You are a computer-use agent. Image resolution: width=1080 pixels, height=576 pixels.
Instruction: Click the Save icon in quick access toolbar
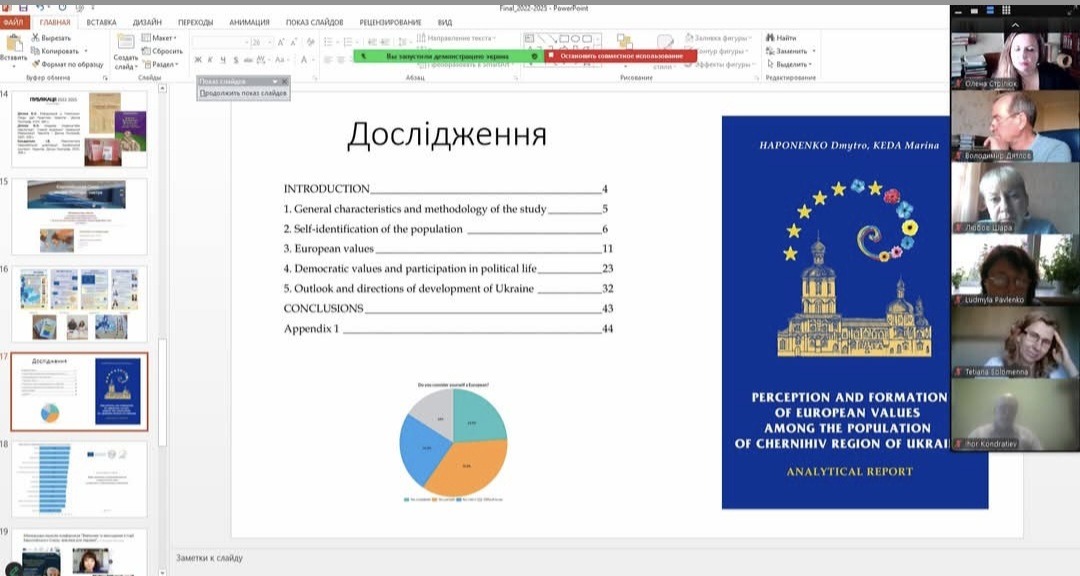(22, 7)
